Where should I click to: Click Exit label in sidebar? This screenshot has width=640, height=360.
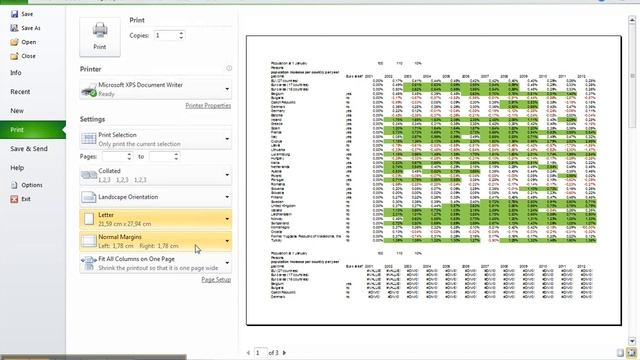(x=26, y=199)
